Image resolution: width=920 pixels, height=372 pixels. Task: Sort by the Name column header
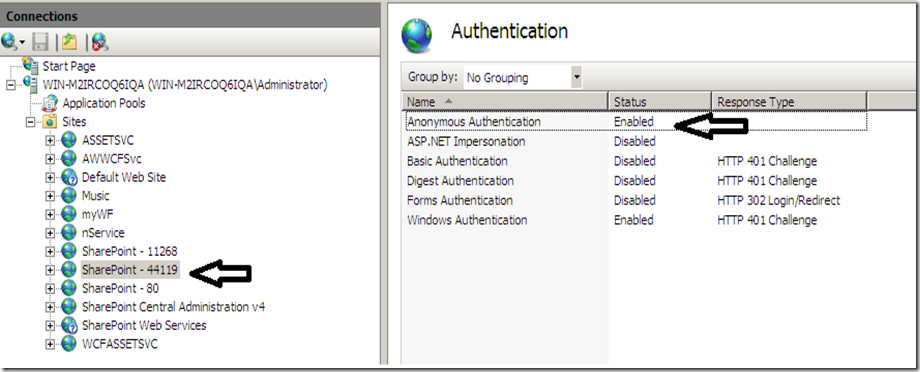click(x=505, y=102)
